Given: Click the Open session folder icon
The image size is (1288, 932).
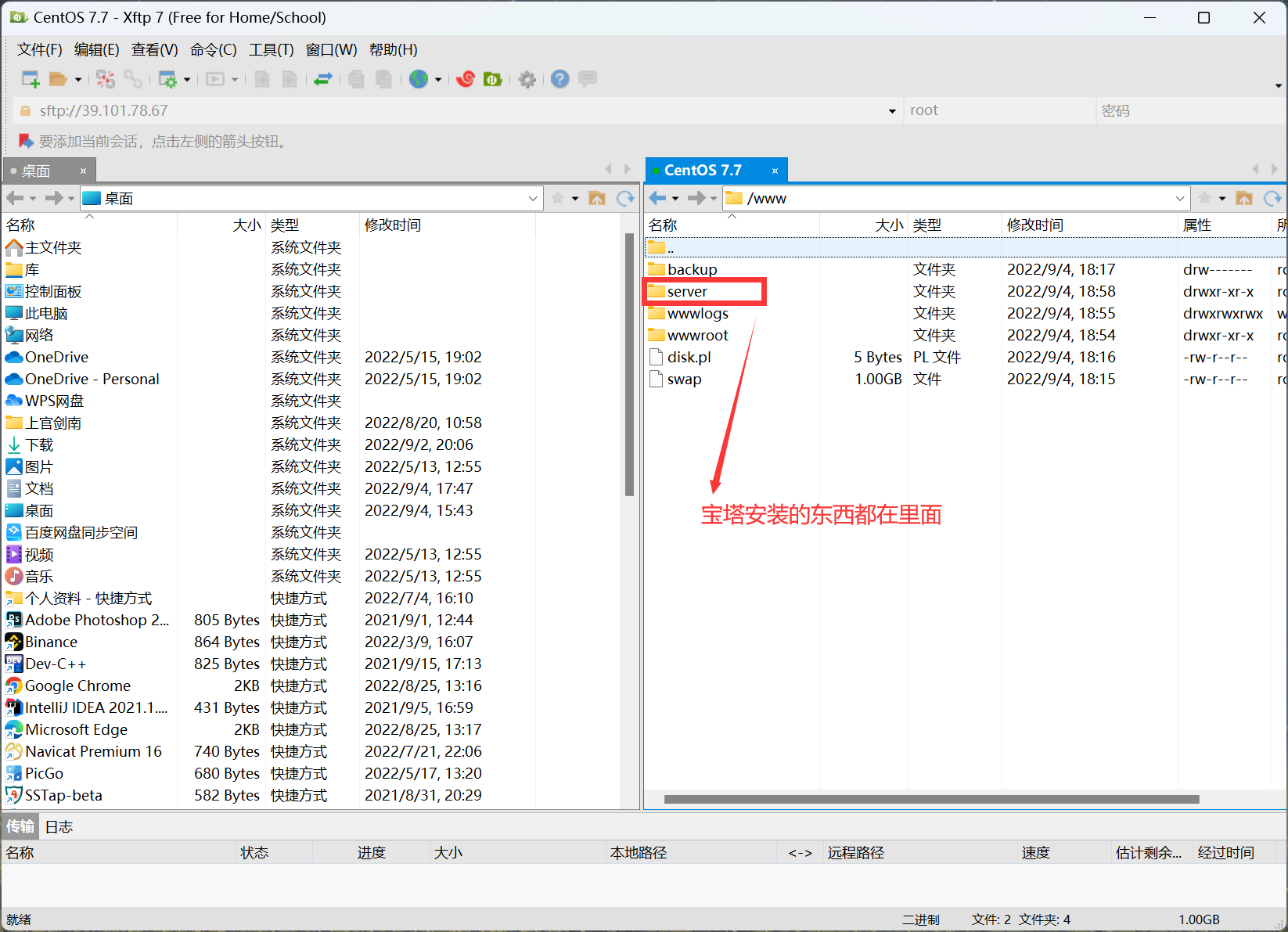Looking at the screenshot, I should coord(58,79).
